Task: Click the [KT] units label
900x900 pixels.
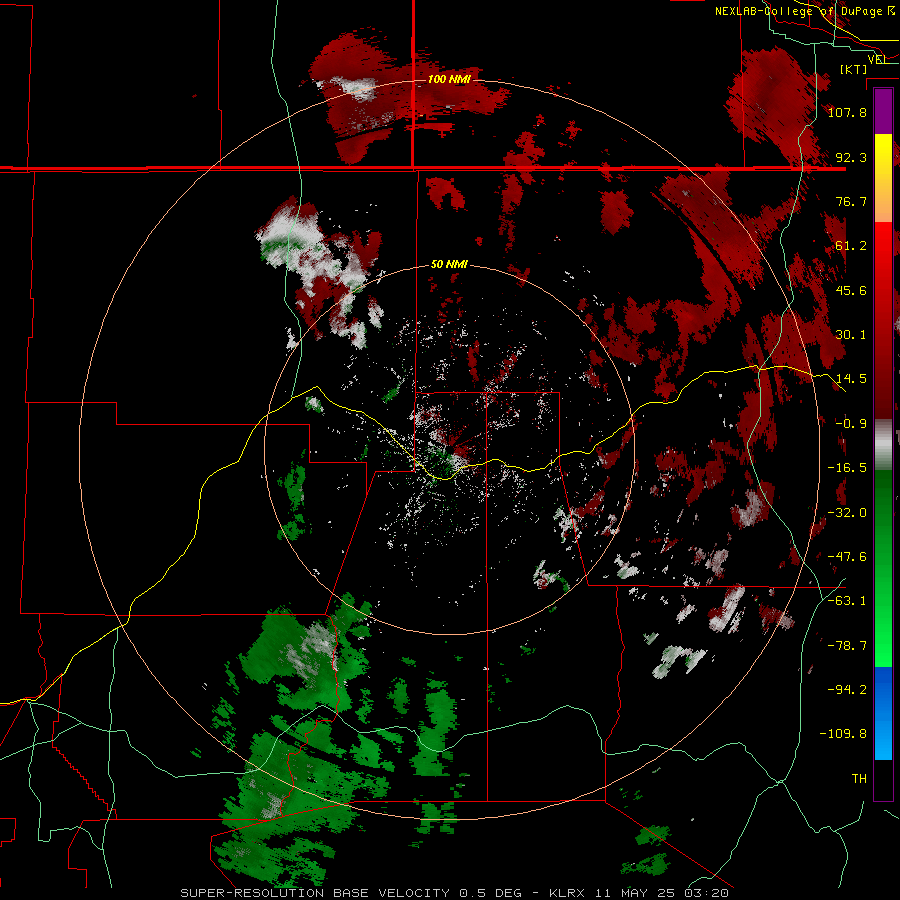Action: tap(854, 69)
